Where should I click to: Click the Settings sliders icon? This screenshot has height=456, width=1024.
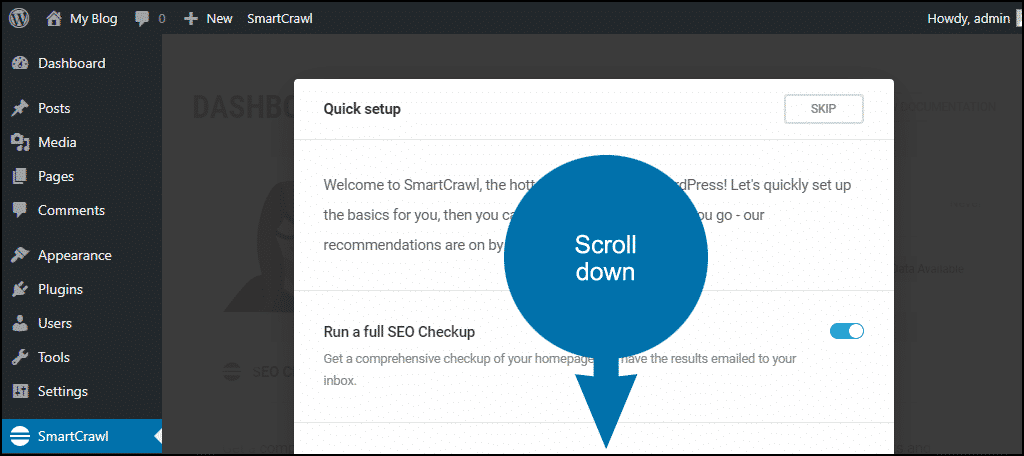tap(20, 391)
